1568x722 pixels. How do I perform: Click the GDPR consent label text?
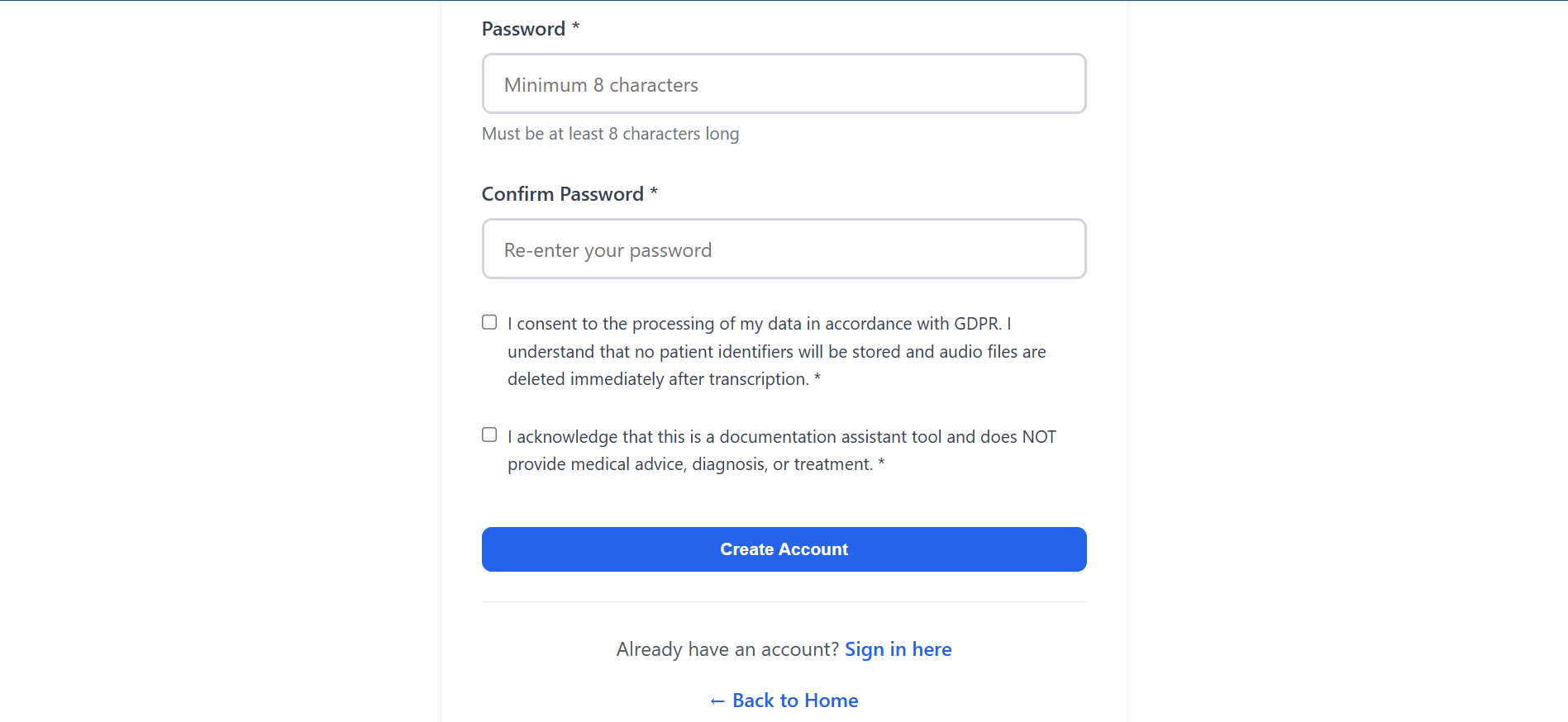coord(775,351)
